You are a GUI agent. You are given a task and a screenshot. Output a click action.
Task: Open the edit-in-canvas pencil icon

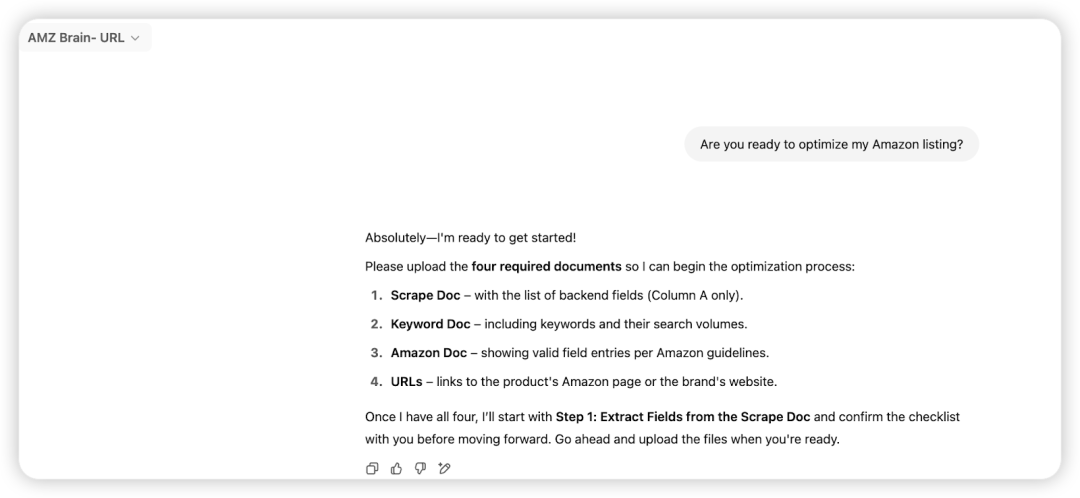point(444,468)
